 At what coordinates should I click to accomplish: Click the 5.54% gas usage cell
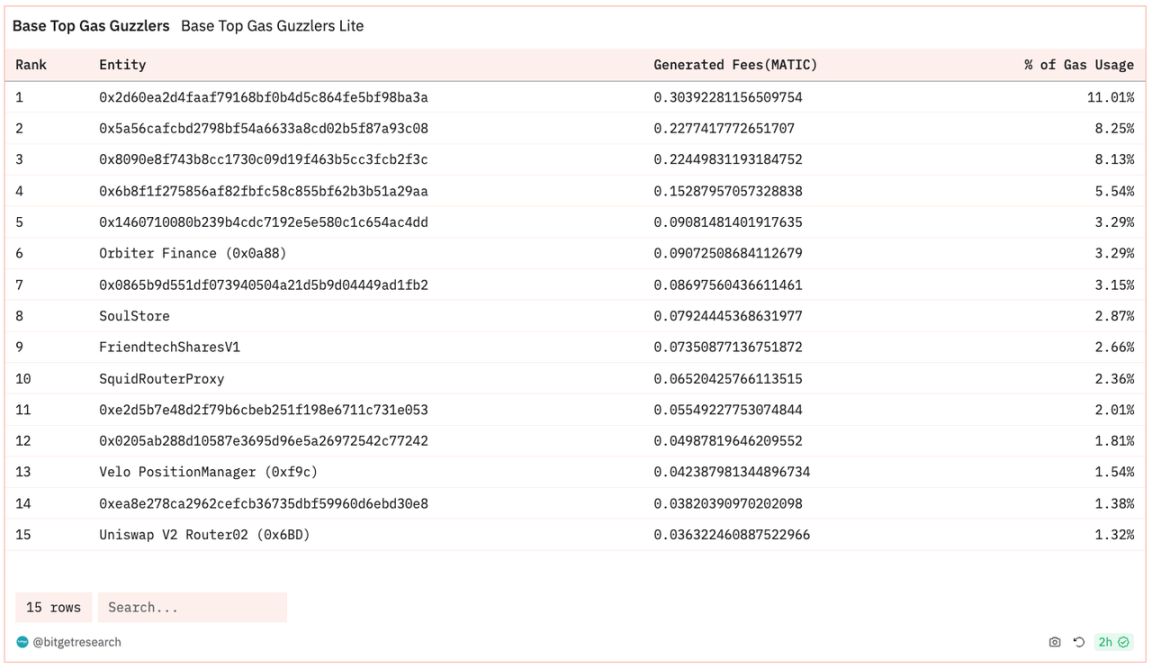click(1115, 191)
